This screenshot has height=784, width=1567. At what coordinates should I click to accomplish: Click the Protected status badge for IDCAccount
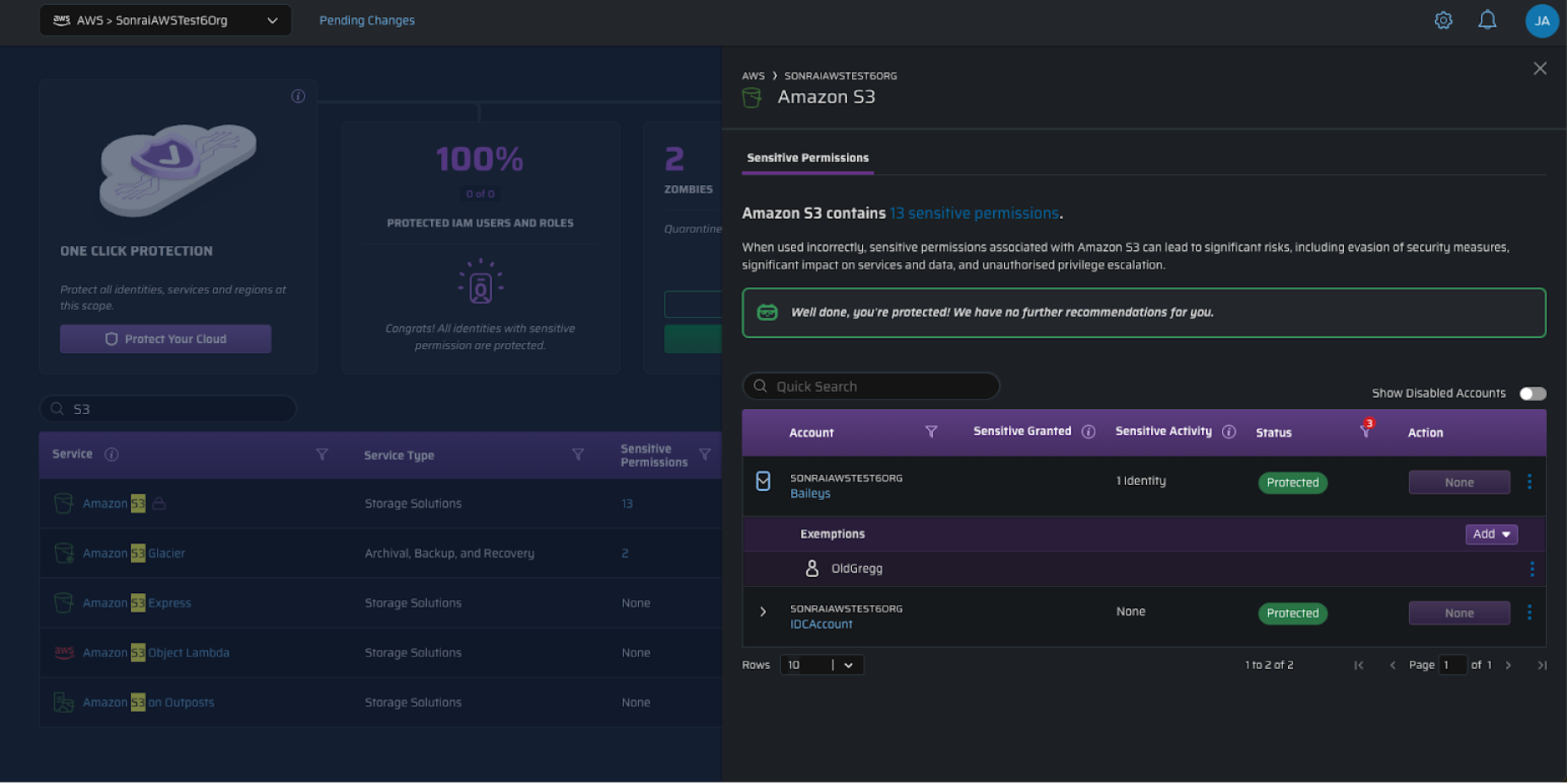point(1292,613)
